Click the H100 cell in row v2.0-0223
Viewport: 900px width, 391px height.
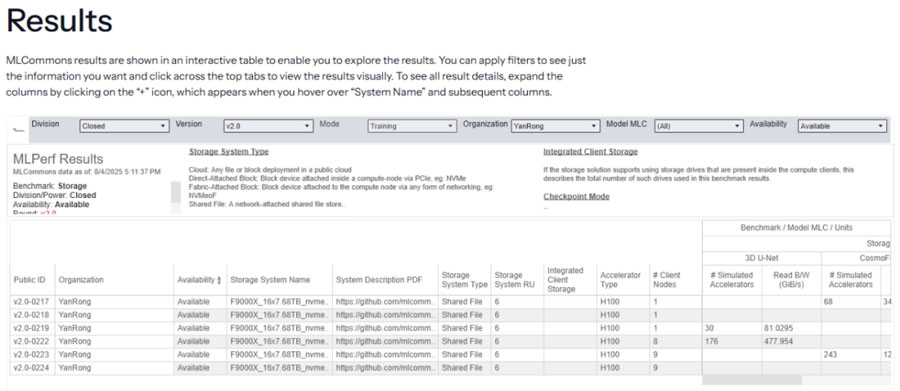610,355
